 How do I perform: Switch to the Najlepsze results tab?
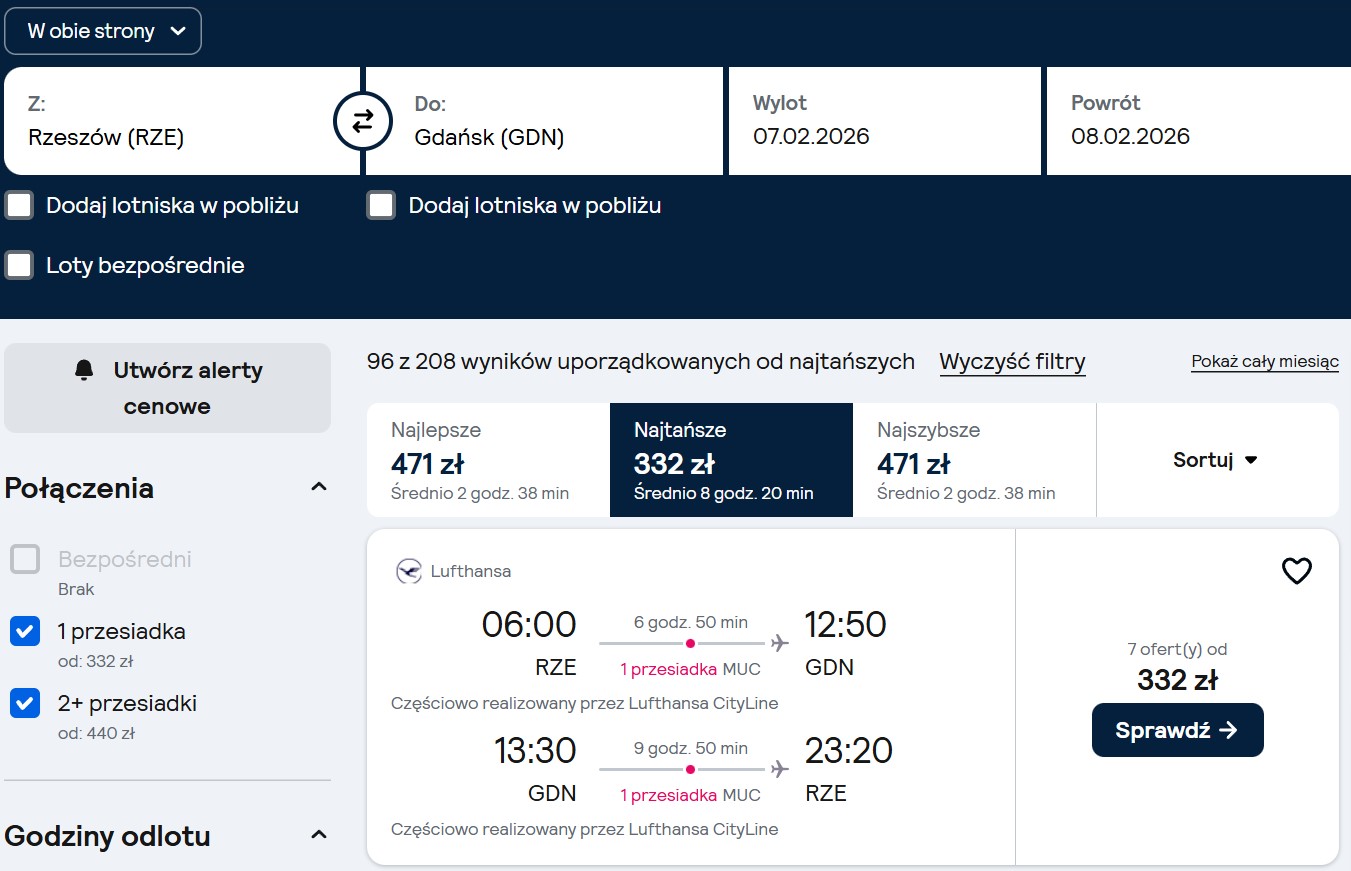[x=488, y=460]
